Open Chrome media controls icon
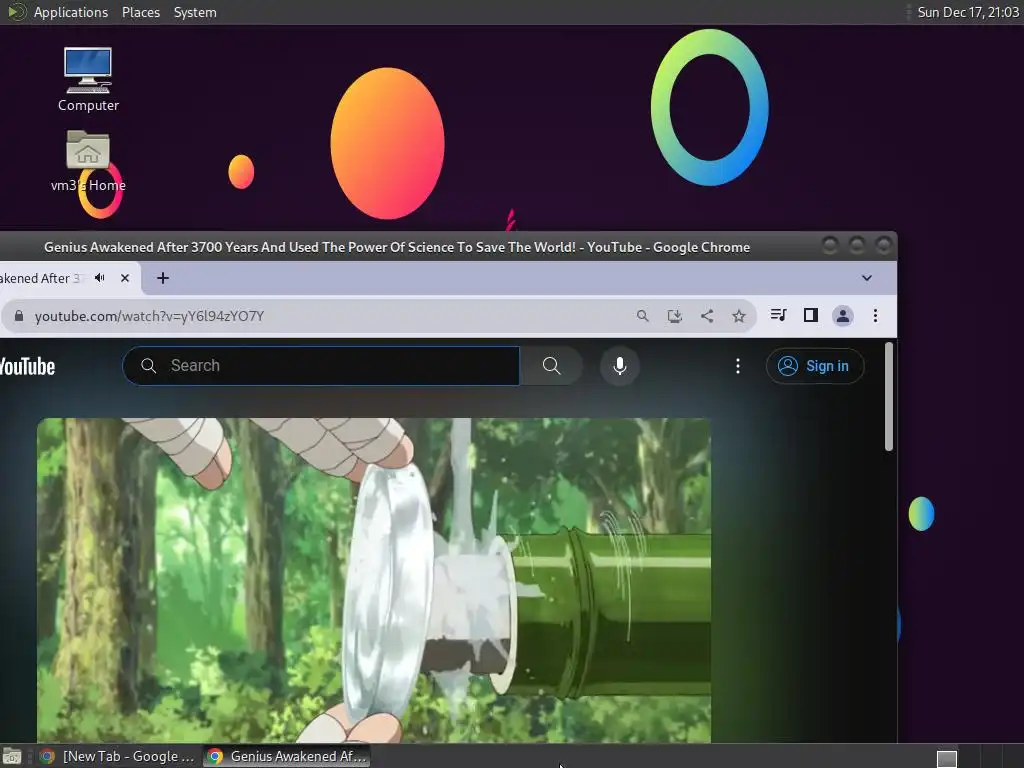 coord(778,315)
